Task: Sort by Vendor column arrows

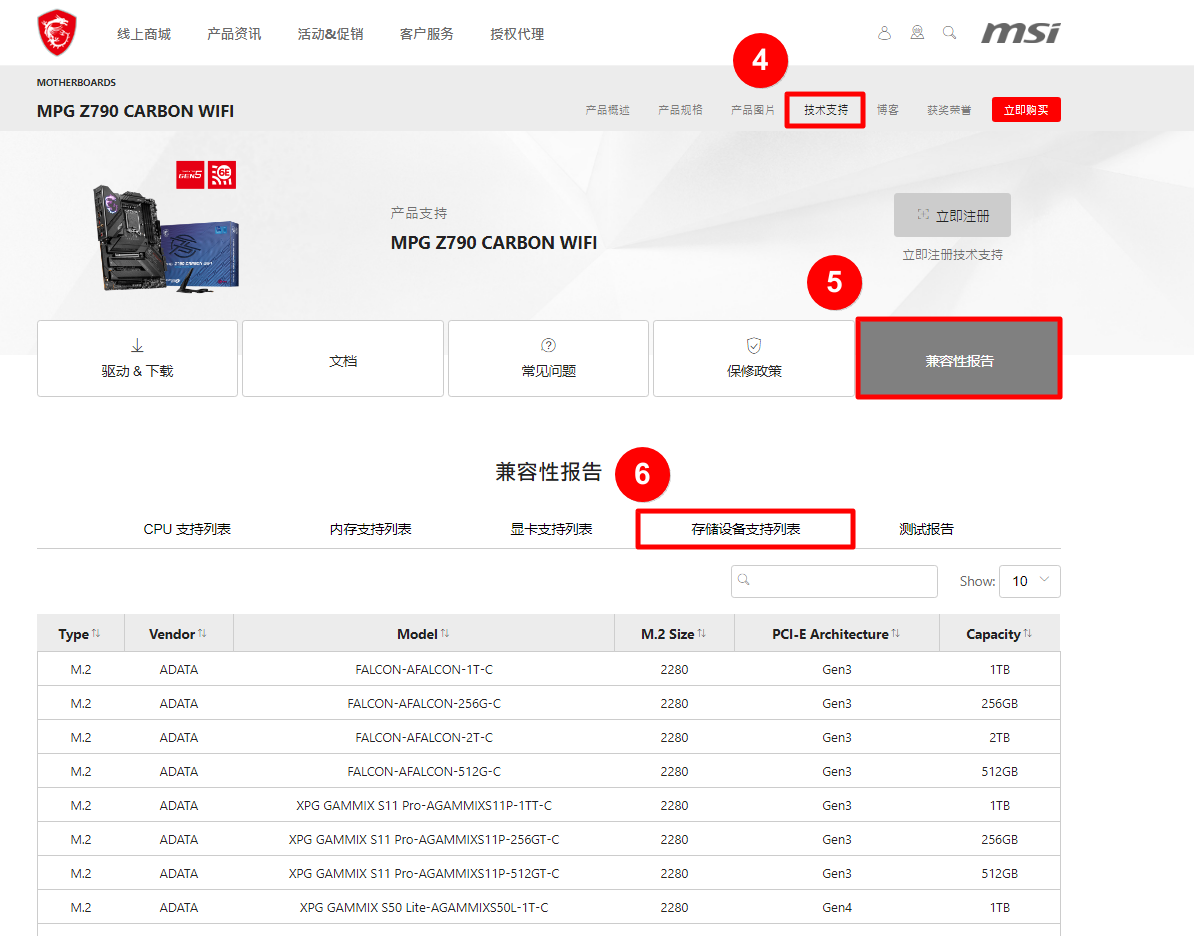Action: coord(202,634)
